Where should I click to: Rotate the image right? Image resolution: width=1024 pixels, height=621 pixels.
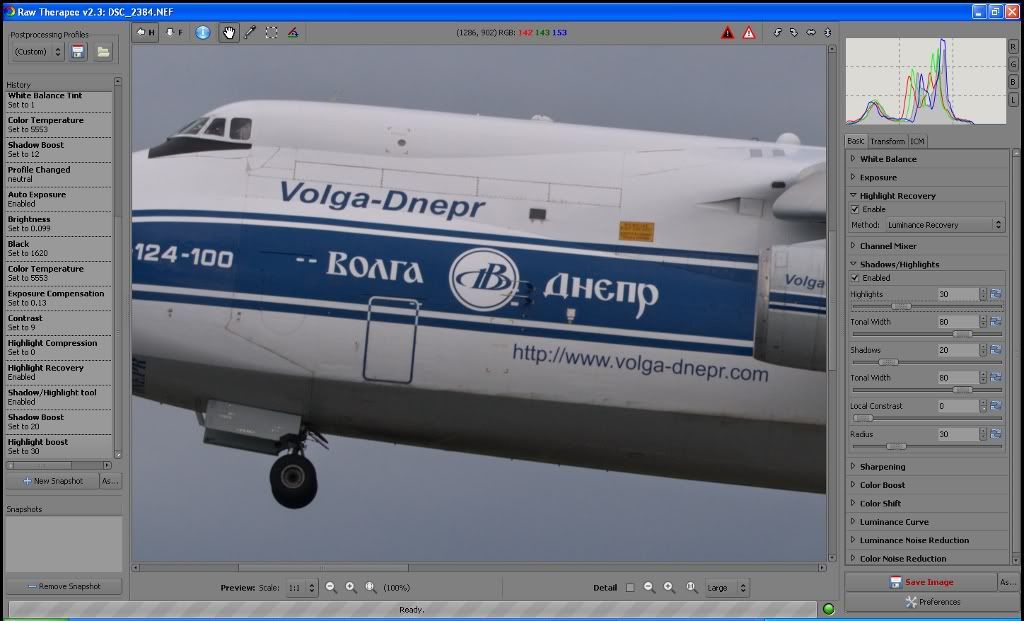[x=793, y=32]
